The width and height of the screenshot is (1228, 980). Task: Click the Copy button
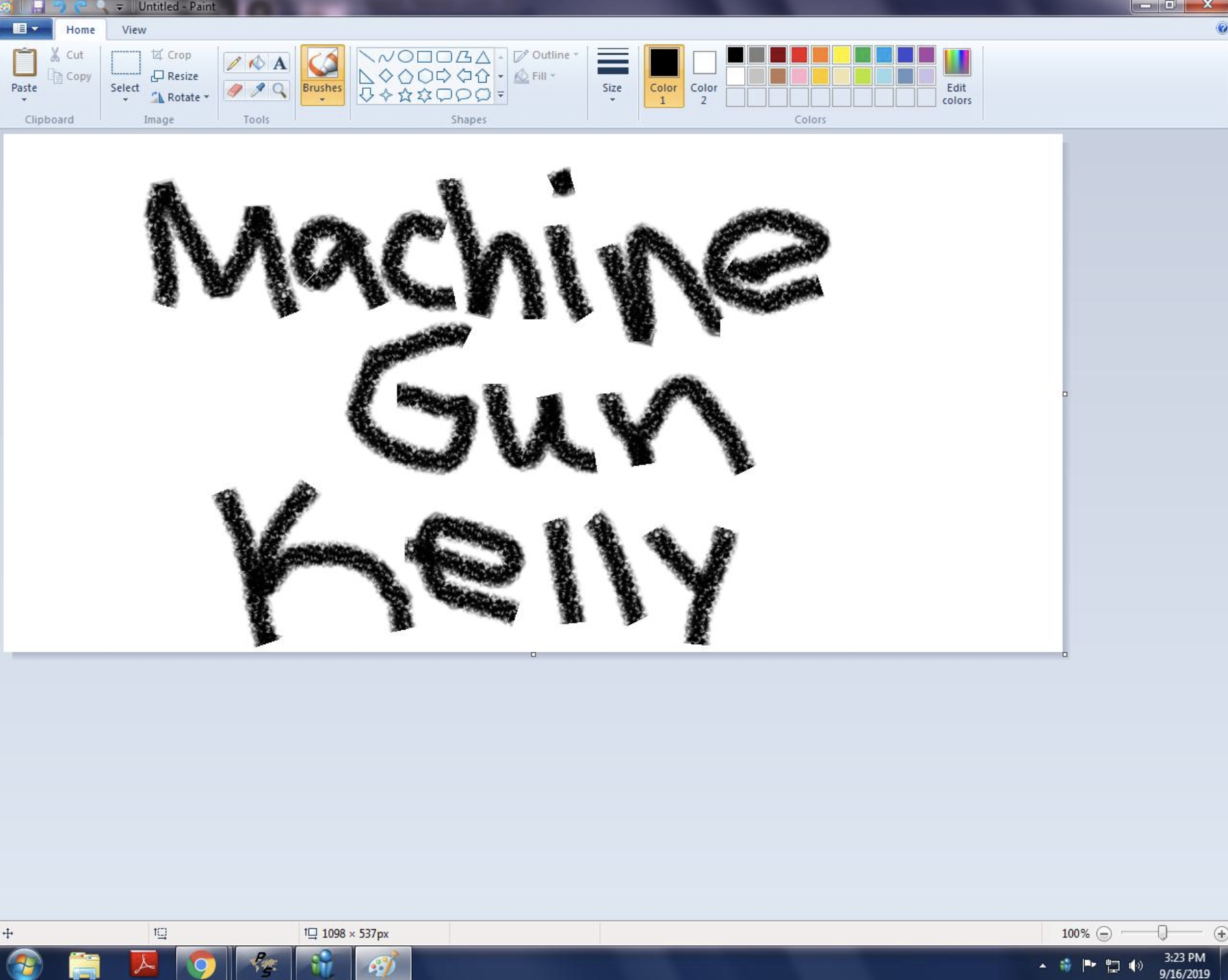(70, 76)
